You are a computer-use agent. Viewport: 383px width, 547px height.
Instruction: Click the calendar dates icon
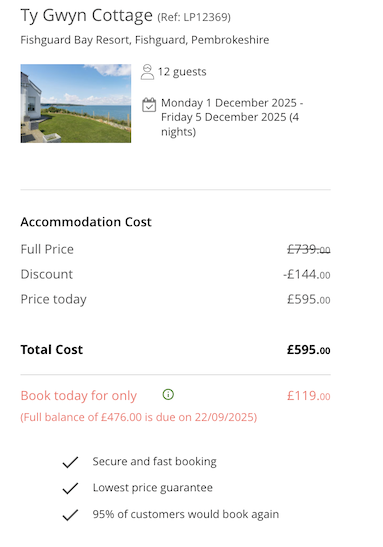pyautogui.click(x=149, y=105)
